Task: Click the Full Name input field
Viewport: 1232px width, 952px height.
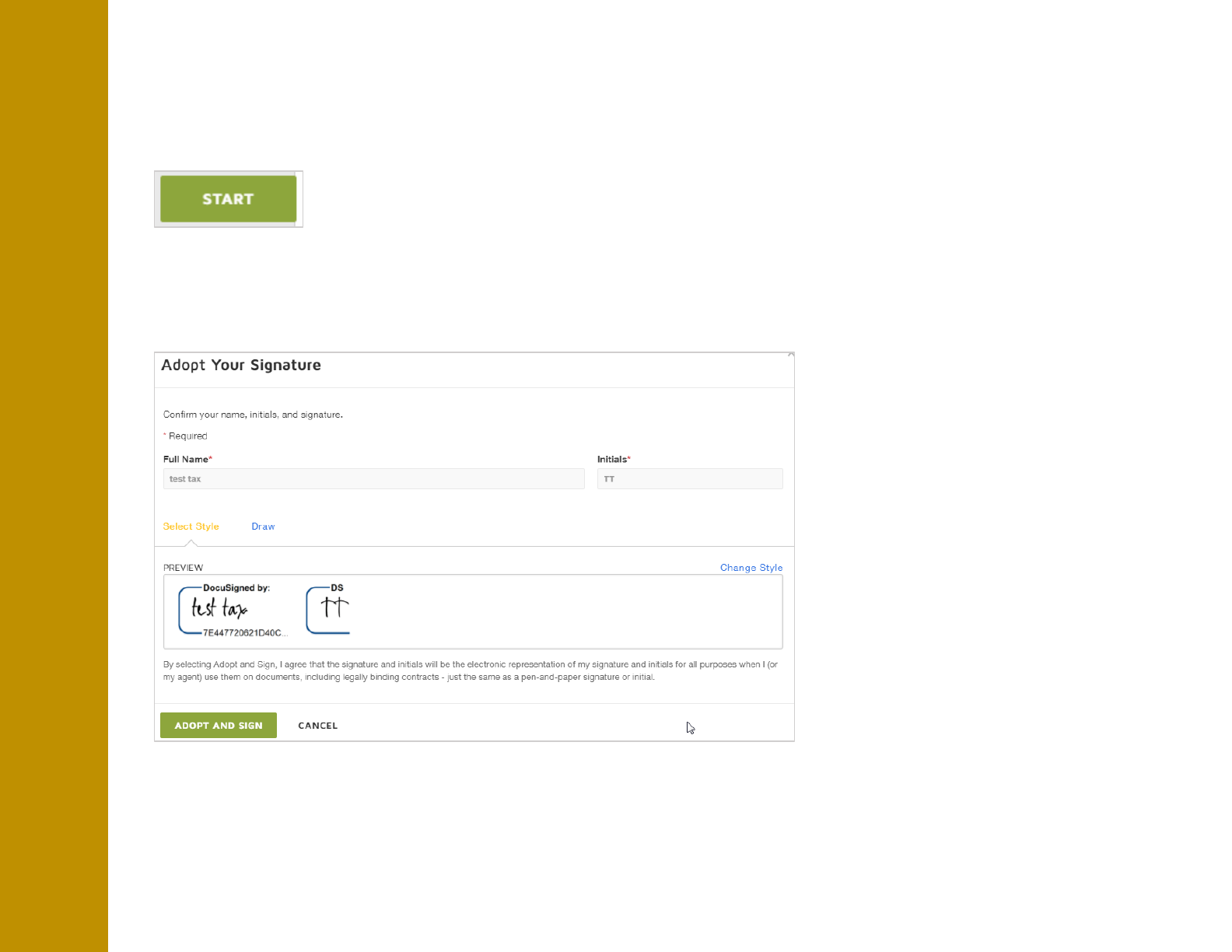Action: point(373,479)
